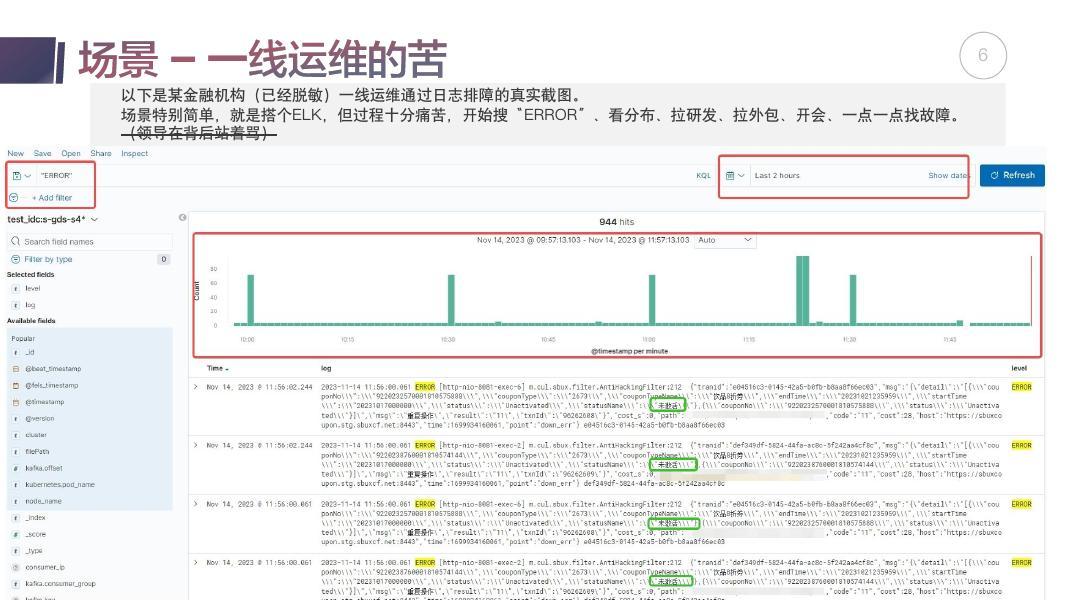This screenshot has height=600, width=1067.
Task: Click the 't' type icon next to level field
Action: (x=15, y=288)
